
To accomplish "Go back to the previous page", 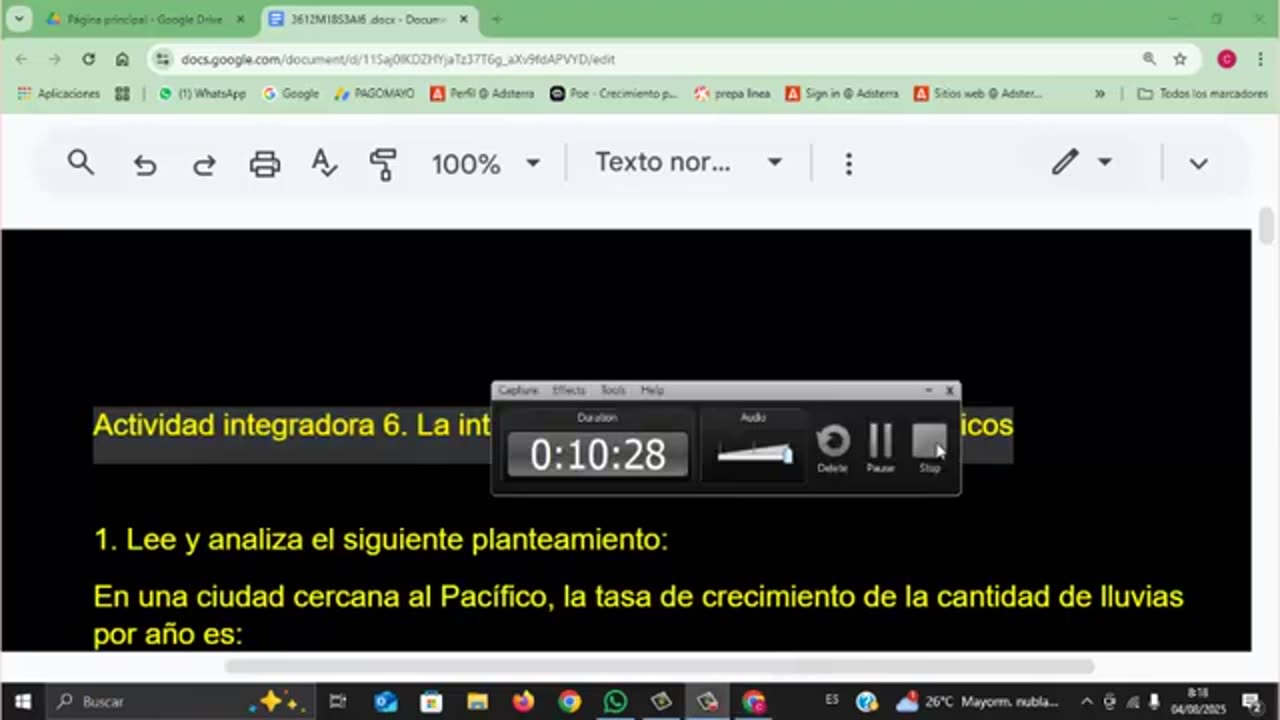I will pos(21,59).
